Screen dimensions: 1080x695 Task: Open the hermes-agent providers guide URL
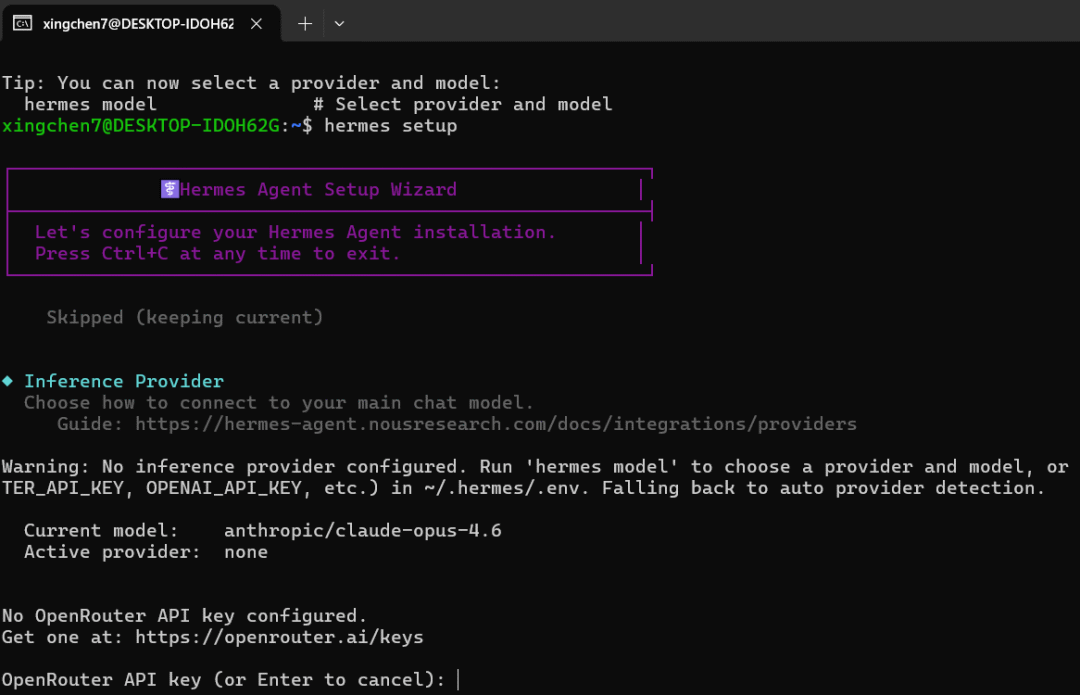(x=495, y=424)
